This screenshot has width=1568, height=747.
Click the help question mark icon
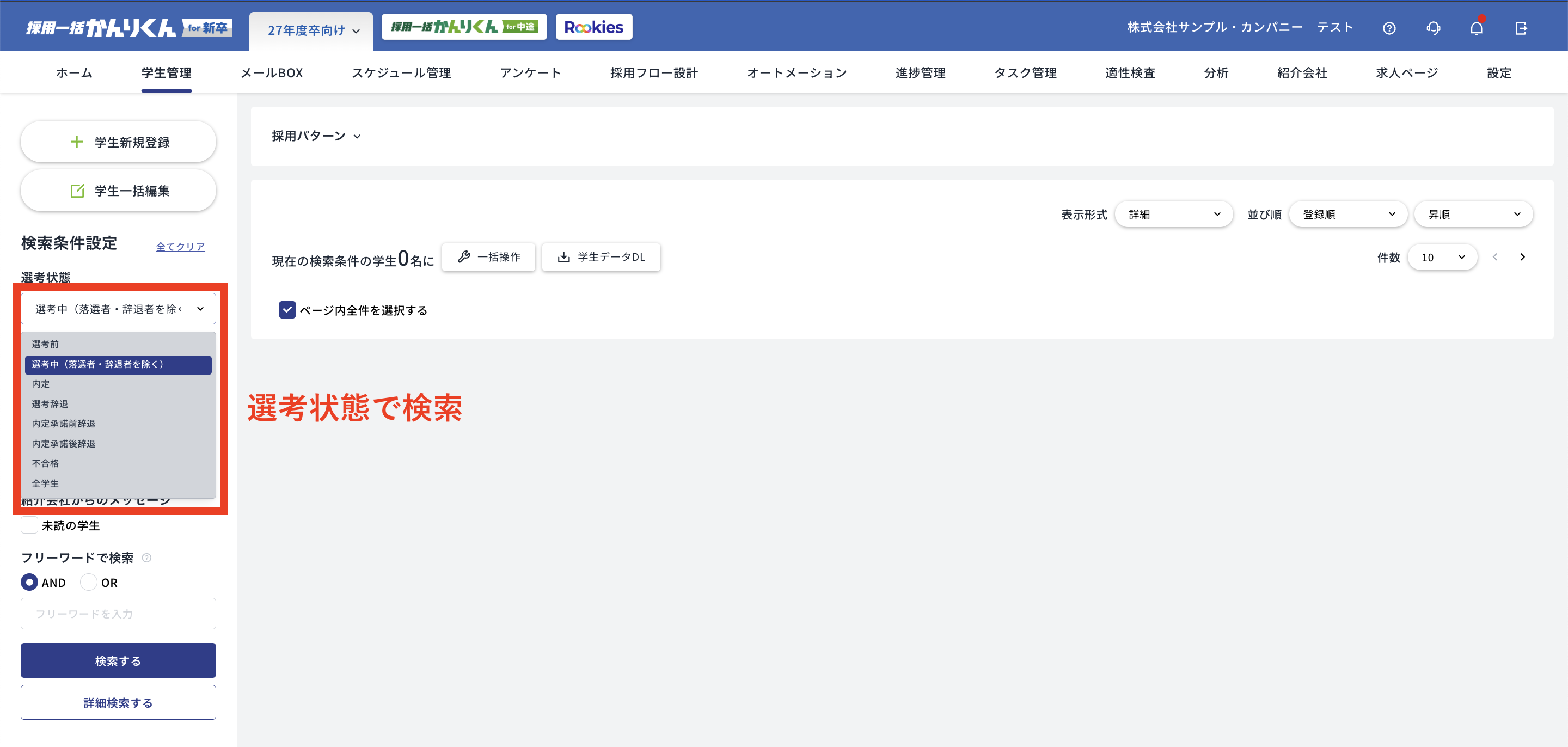pyautogui.click(x=1388, y=28)
